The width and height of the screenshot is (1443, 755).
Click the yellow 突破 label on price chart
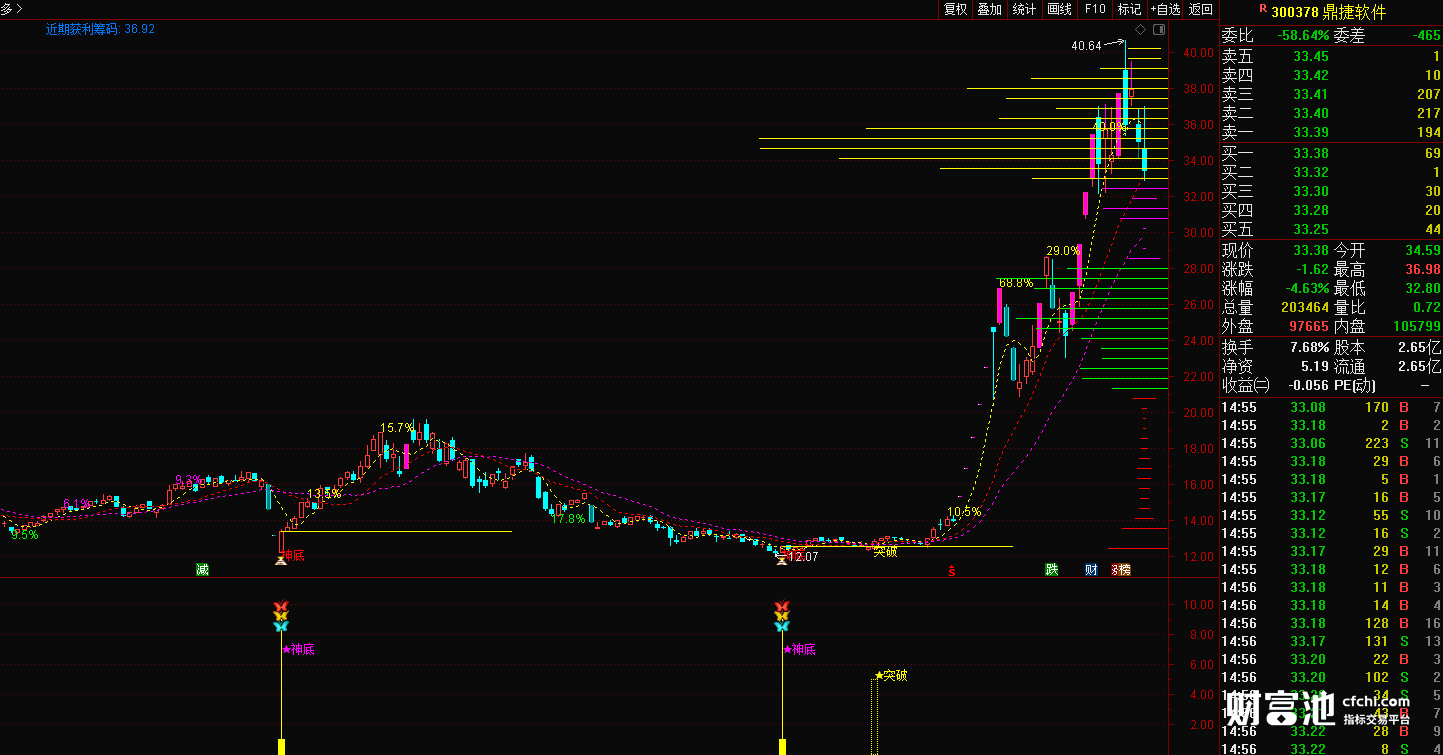pos(885,550)
